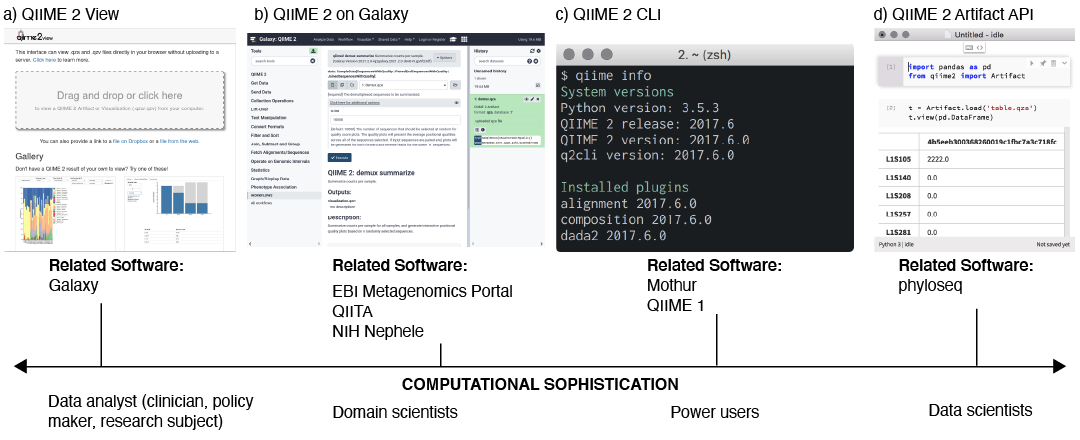Delete the first notebook cell with trash icon
Screen dimensions: 1080x440
tap(1052, 63)
